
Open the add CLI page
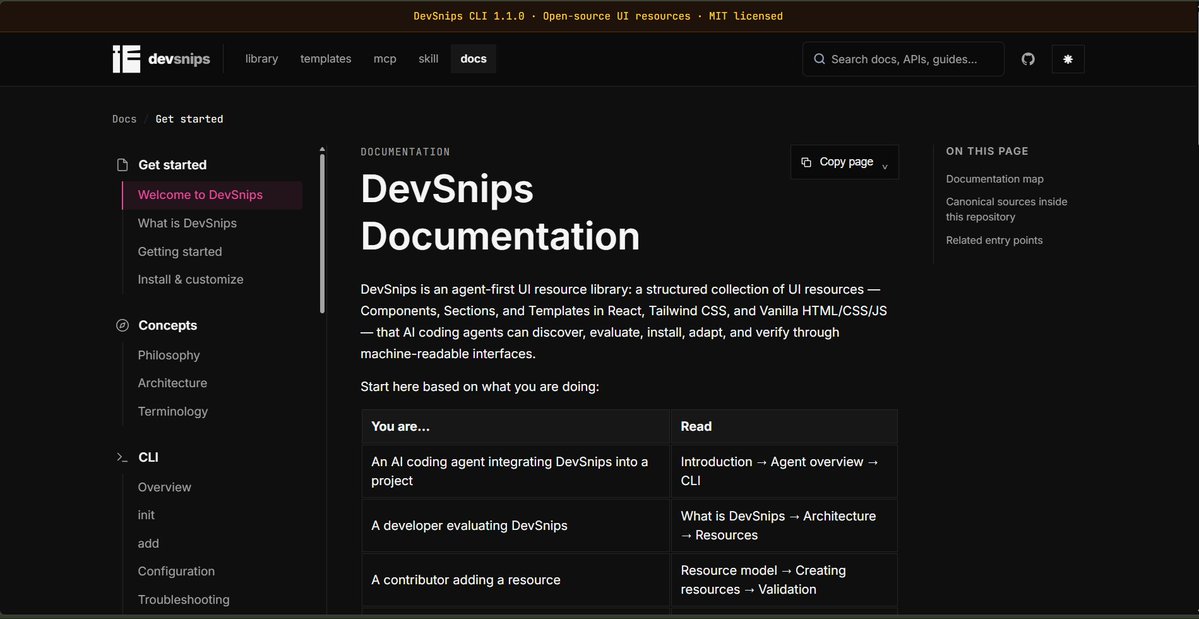pyautogui.click(x=148, y=543)
